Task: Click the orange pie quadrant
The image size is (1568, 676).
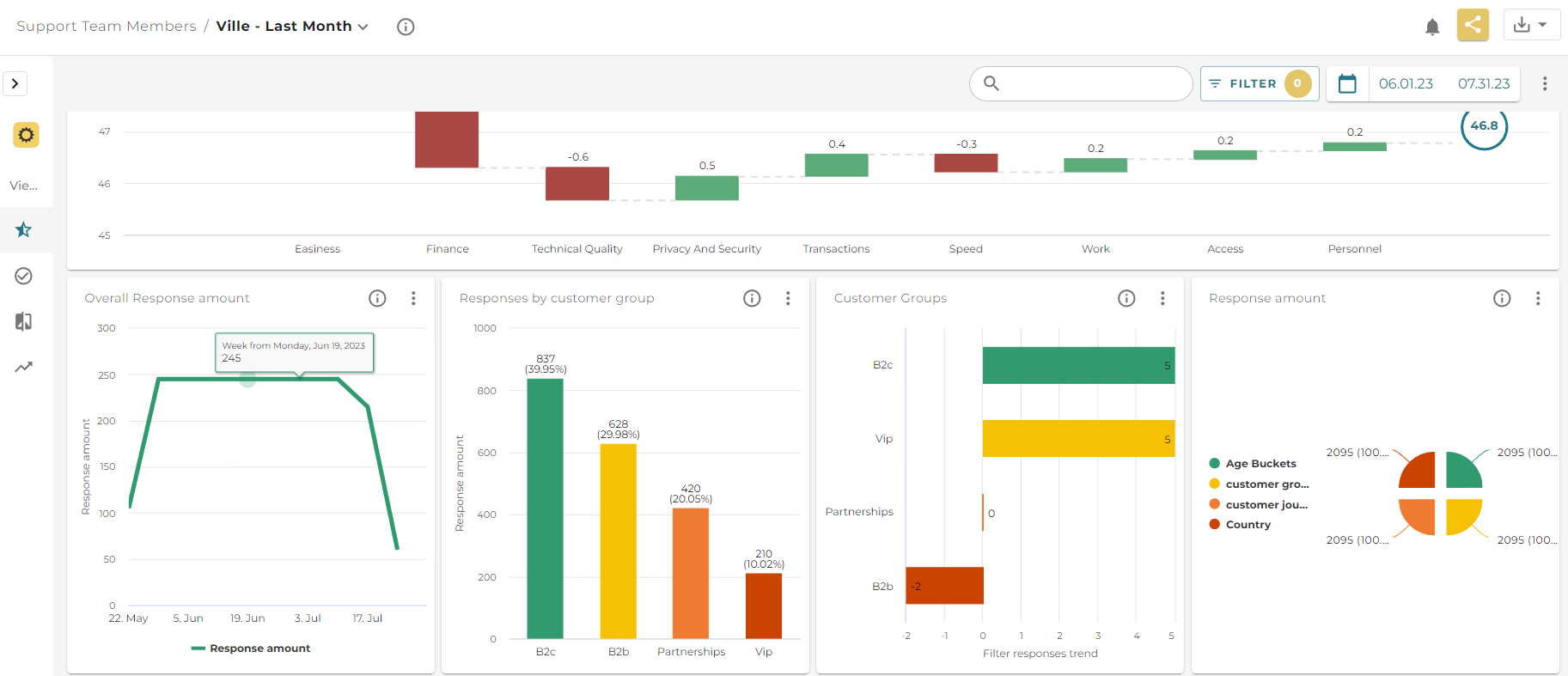Action: pyautogui.click(x=1420, y=514)
